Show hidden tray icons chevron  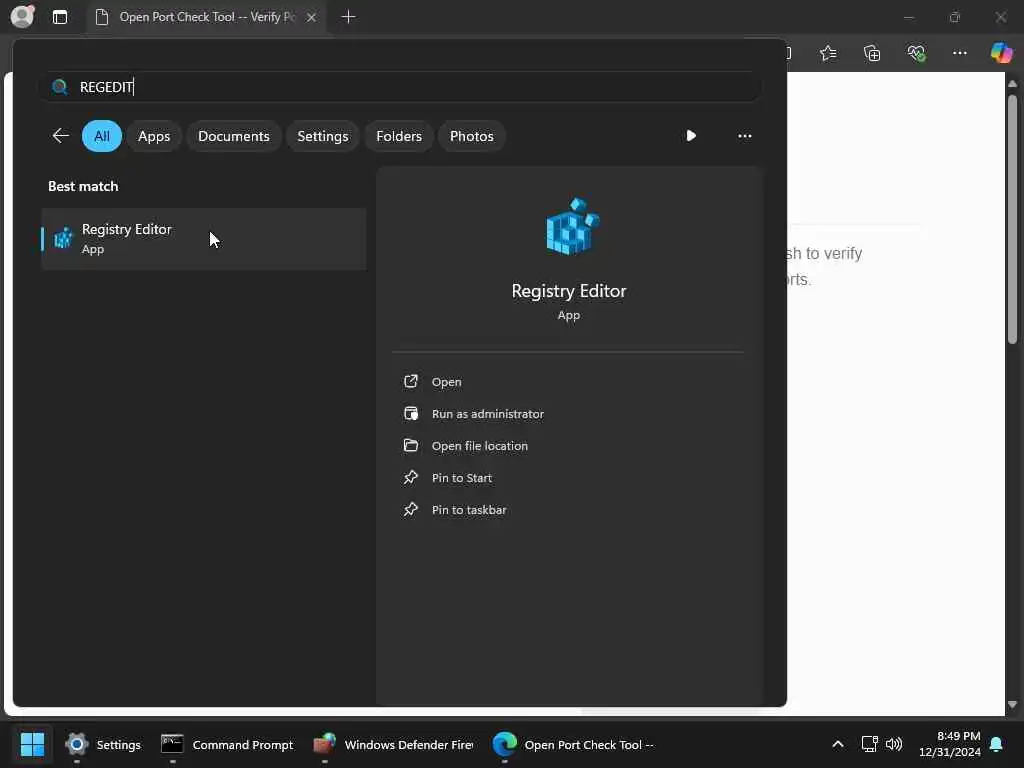(x=838, y=744)
